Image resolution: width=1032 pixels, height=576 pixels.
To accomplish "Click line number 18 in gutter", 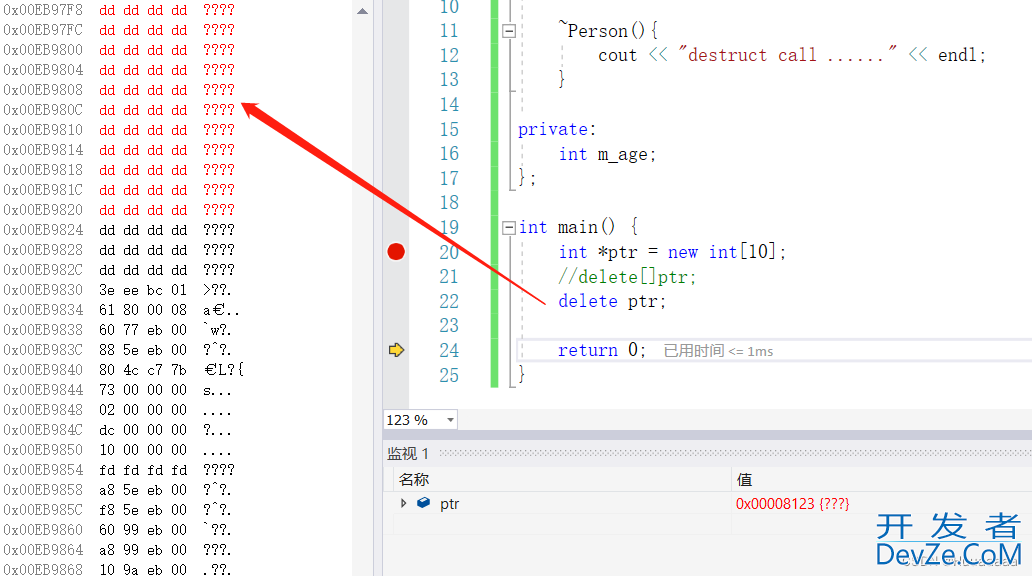I will point(449,203).
